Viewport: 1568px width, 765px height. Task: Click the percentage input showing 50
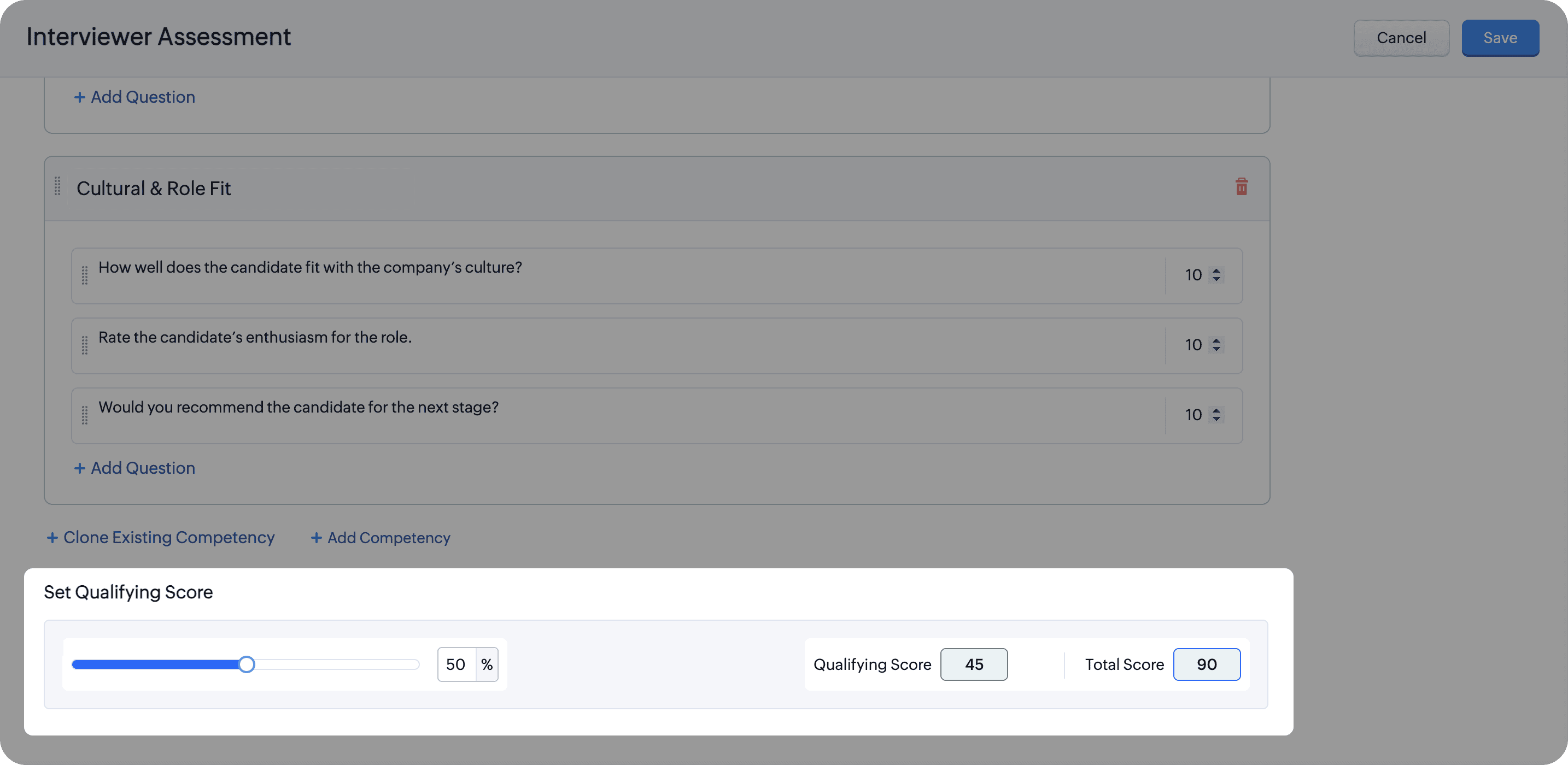(456, 664)
